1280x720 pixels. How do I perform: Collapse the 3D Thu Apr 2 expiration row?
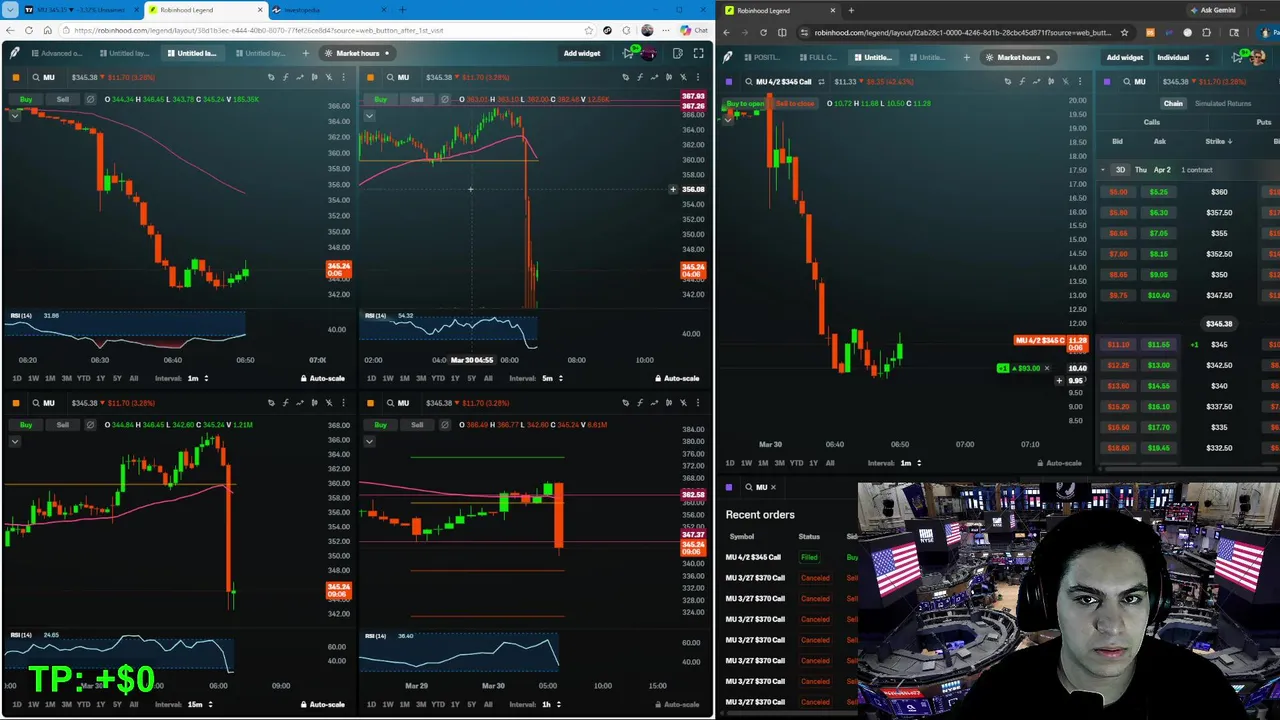point(1103,170)
